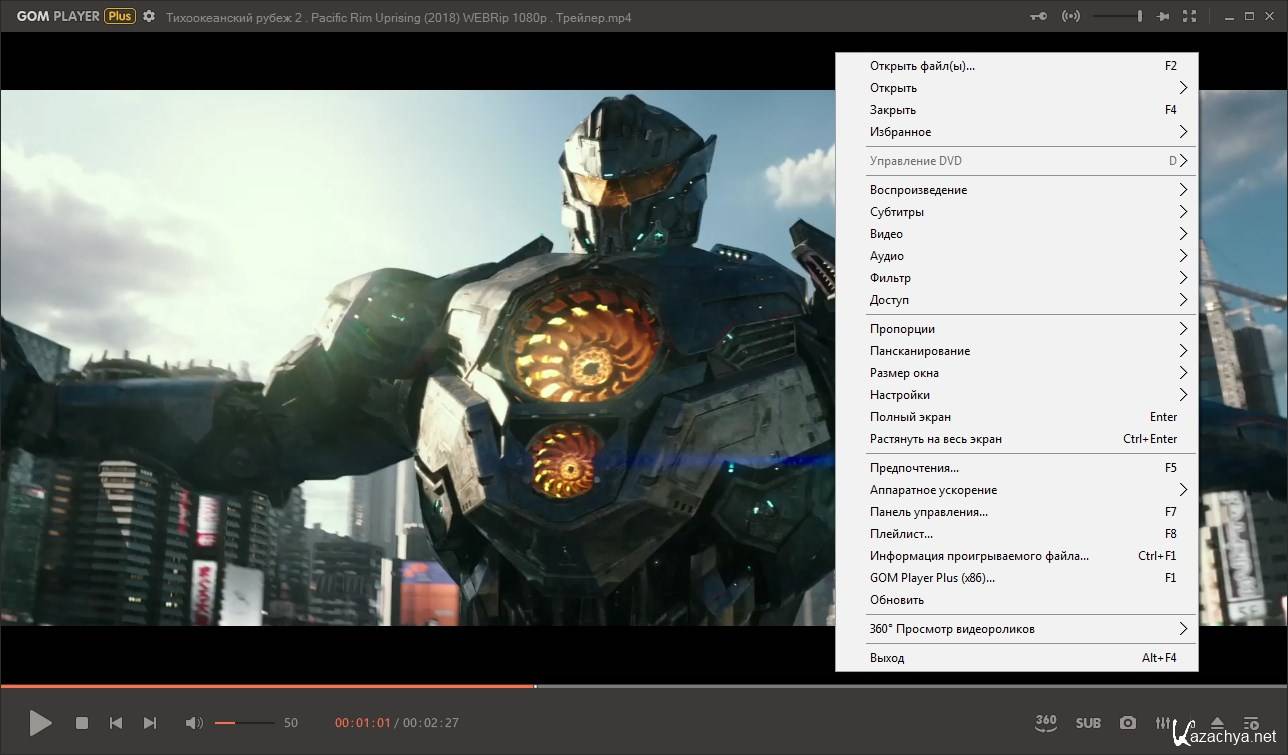Toggle pin window always on top

[1163, 17]
